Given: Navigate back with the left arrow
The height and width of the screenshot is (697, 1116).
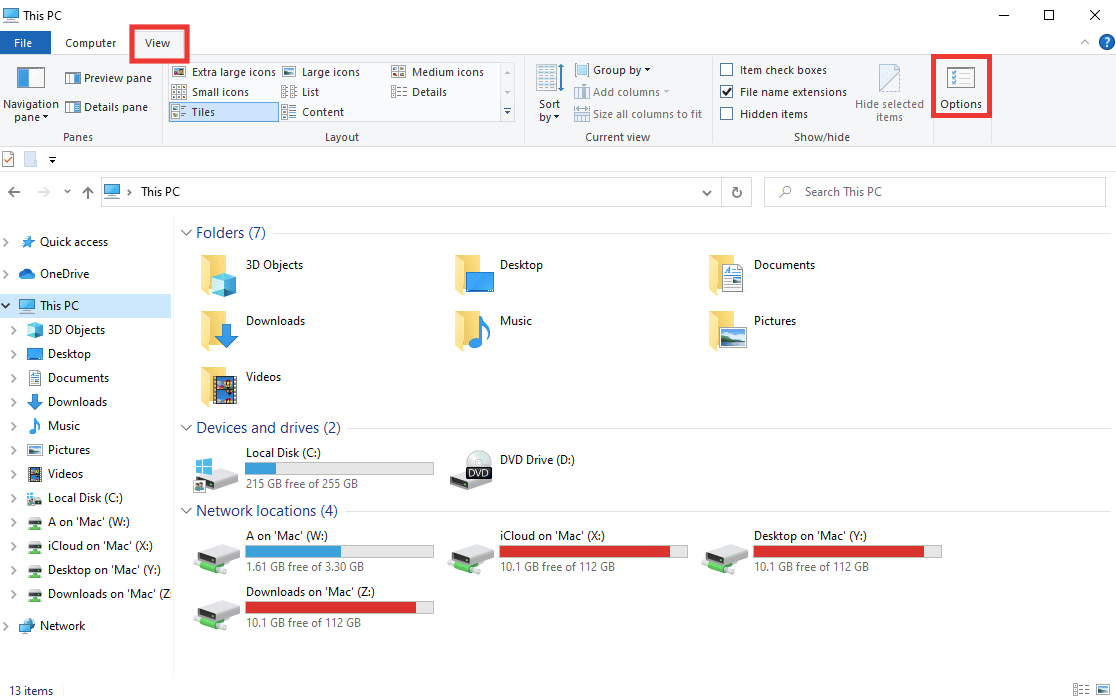Looking at the screenshot, I should [14, 192].
